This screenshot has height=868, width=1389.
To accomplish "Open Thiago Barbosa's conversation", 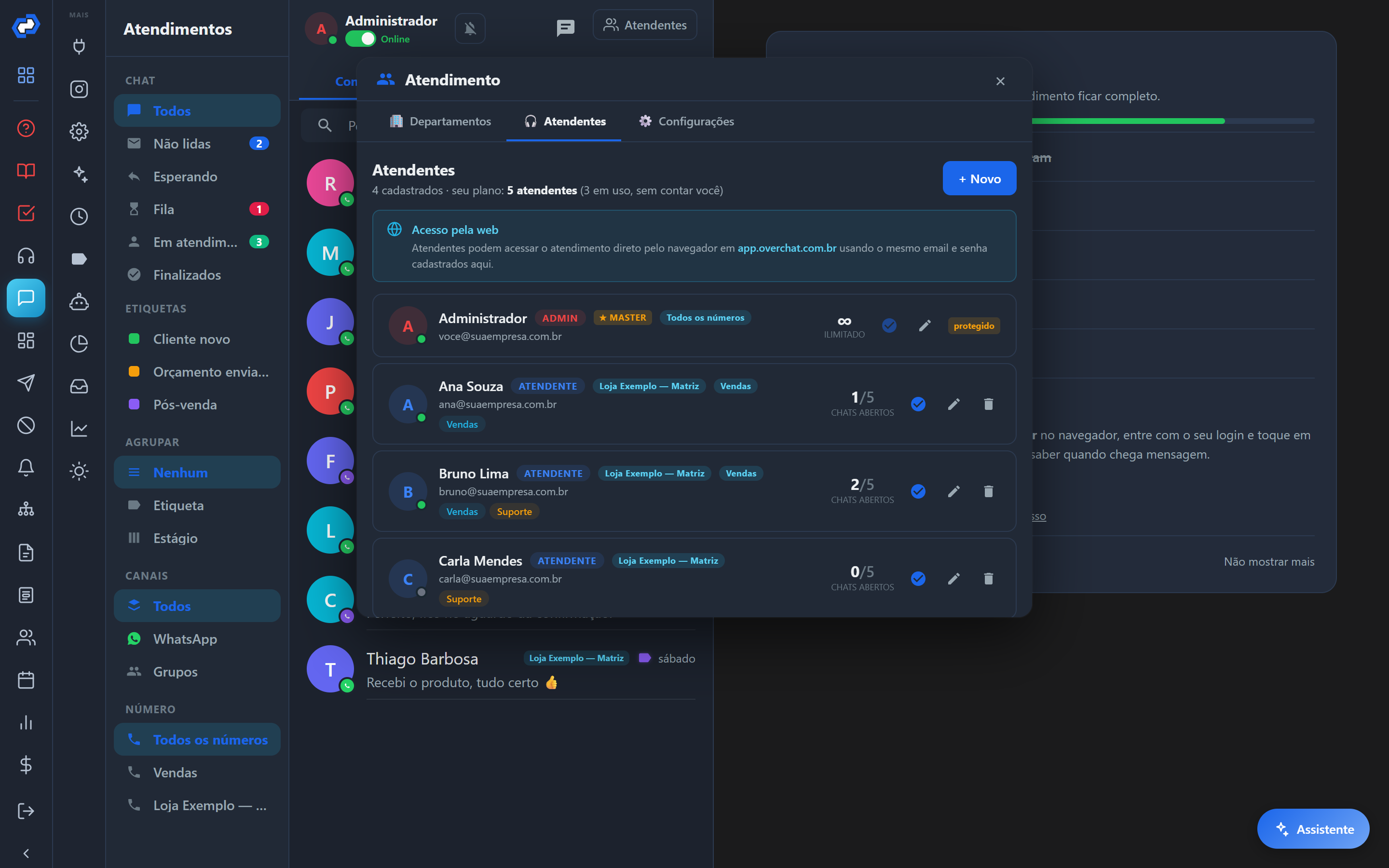I will coord(501,670).
